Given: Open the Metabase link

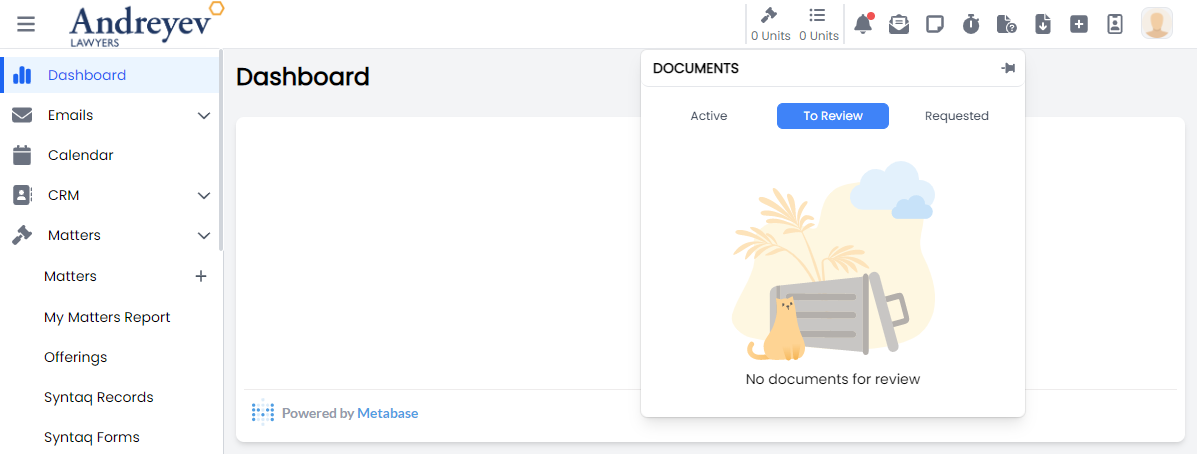Looking at the screenshot, I should (x=388, y=413).
